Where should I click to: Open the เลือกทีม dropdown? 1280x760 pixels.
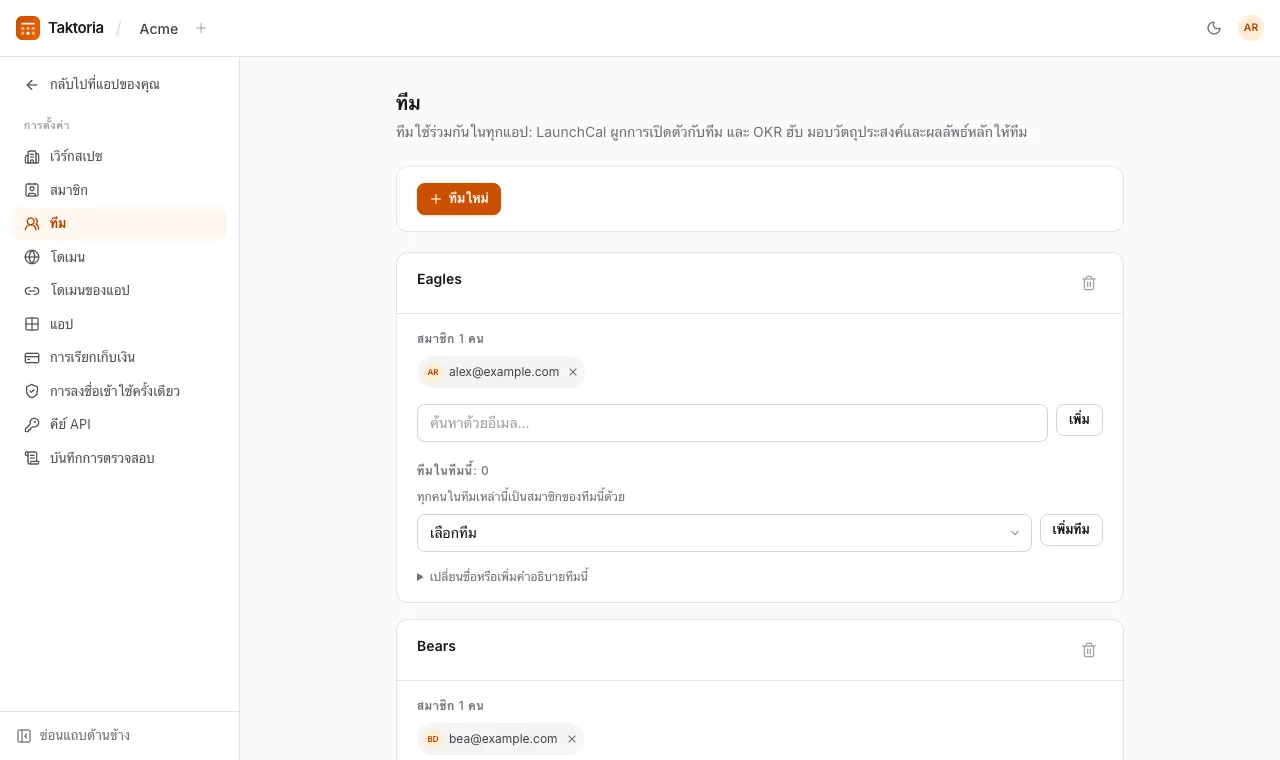tap(724, 533)
